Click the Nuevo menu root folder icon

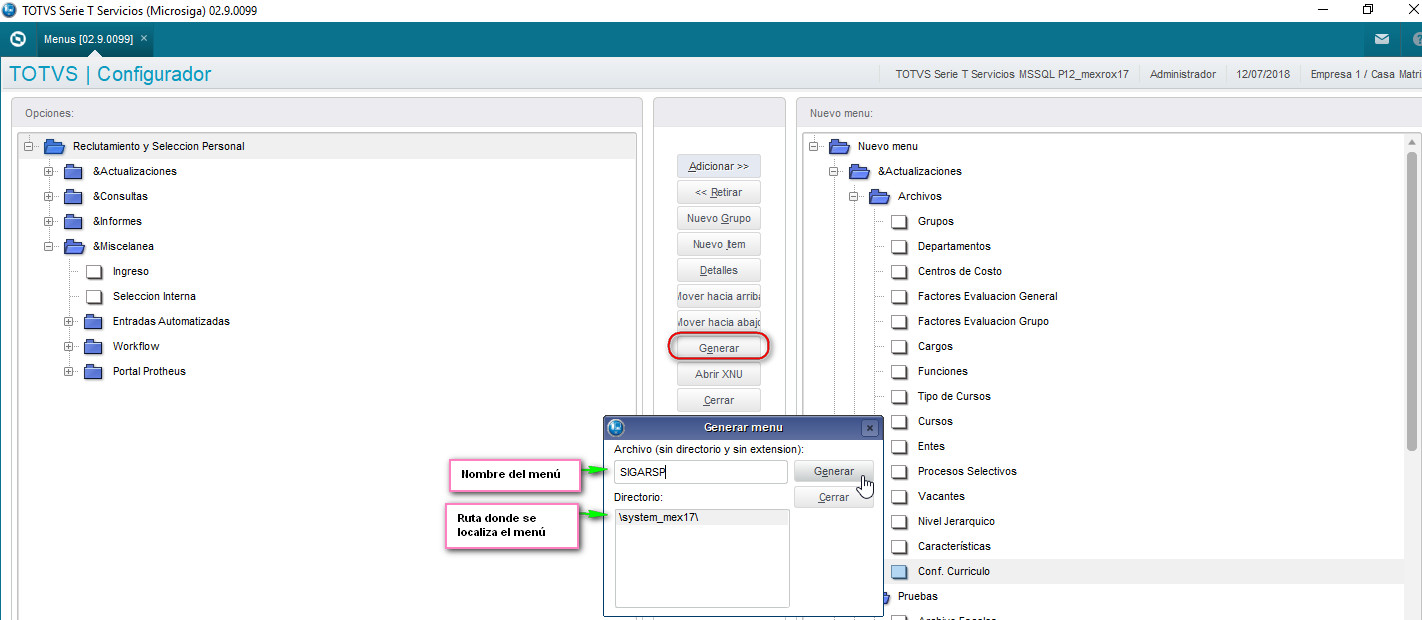[840, 146]
